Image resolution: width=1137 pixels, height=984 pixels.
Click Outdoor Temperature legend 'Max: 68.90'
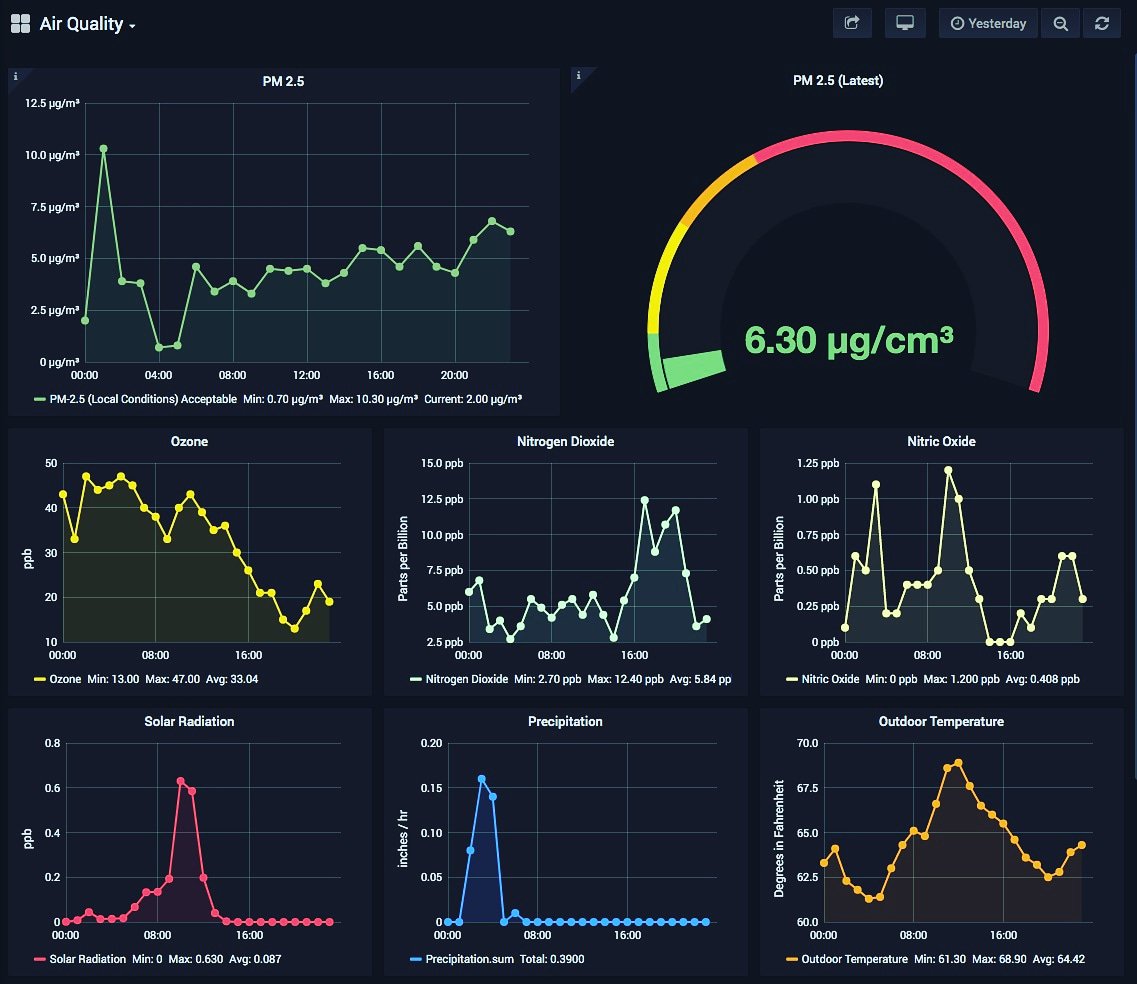999,959
